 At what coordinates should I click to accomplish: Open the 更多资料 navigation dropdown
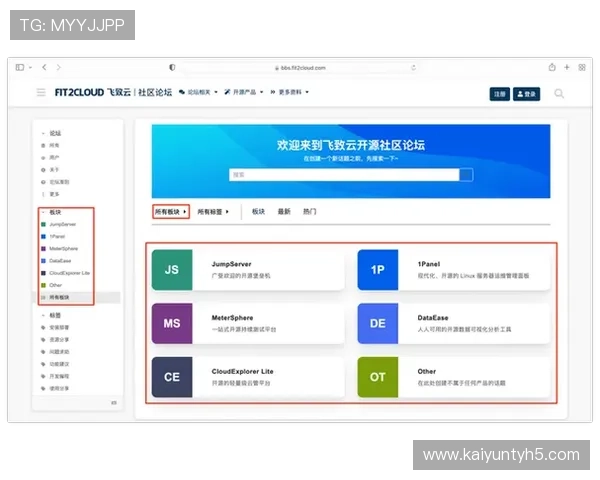pos(289,92)
